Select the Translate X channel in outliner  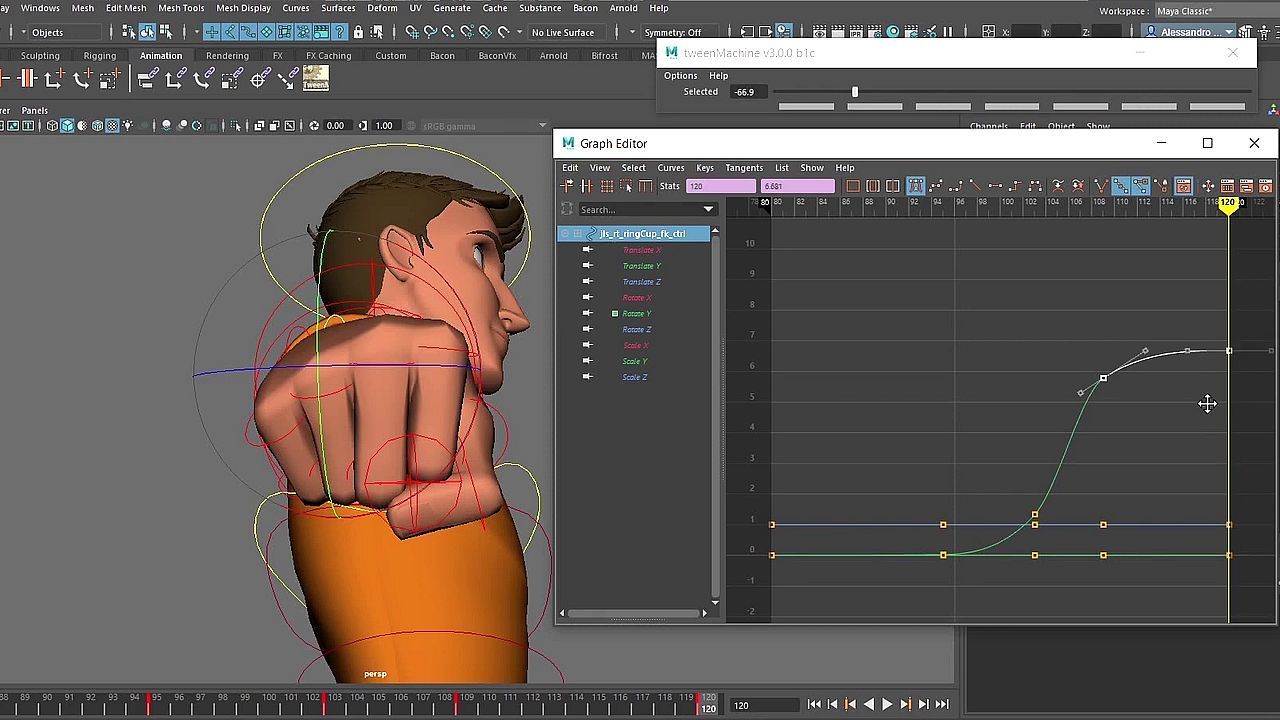coord(641,250)
